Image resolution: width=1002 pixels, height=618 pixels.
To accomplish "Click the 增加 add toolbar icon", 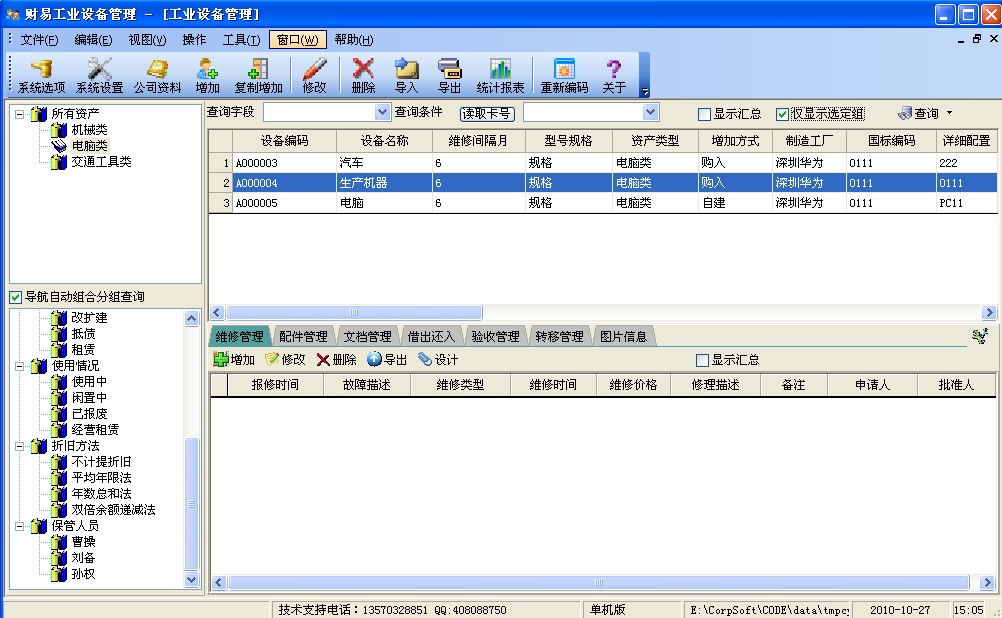I will click(x=208, y=76).
